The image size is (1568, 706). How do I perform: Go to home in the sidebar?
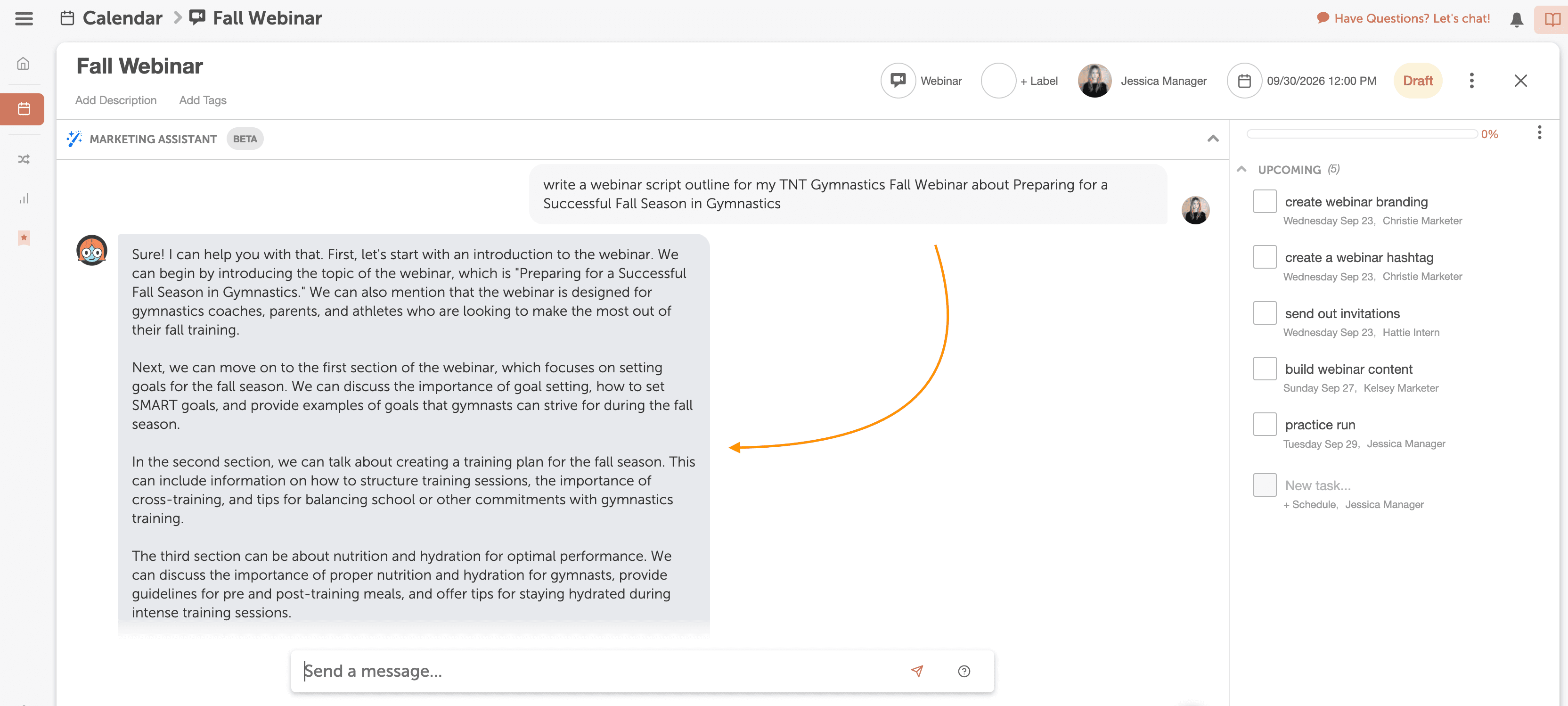click(x=23, y=63)
